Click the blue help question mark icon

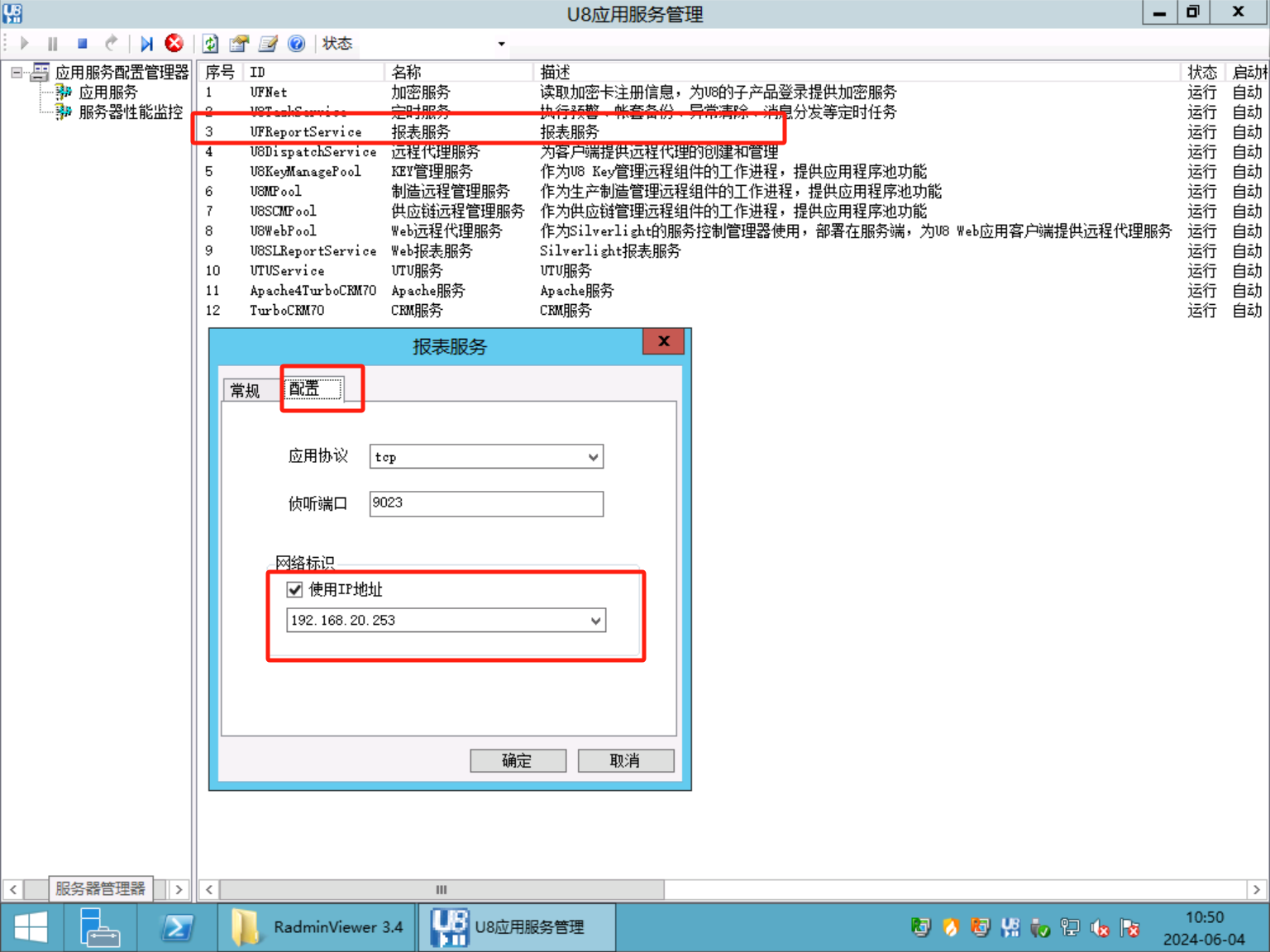point(296,44)
